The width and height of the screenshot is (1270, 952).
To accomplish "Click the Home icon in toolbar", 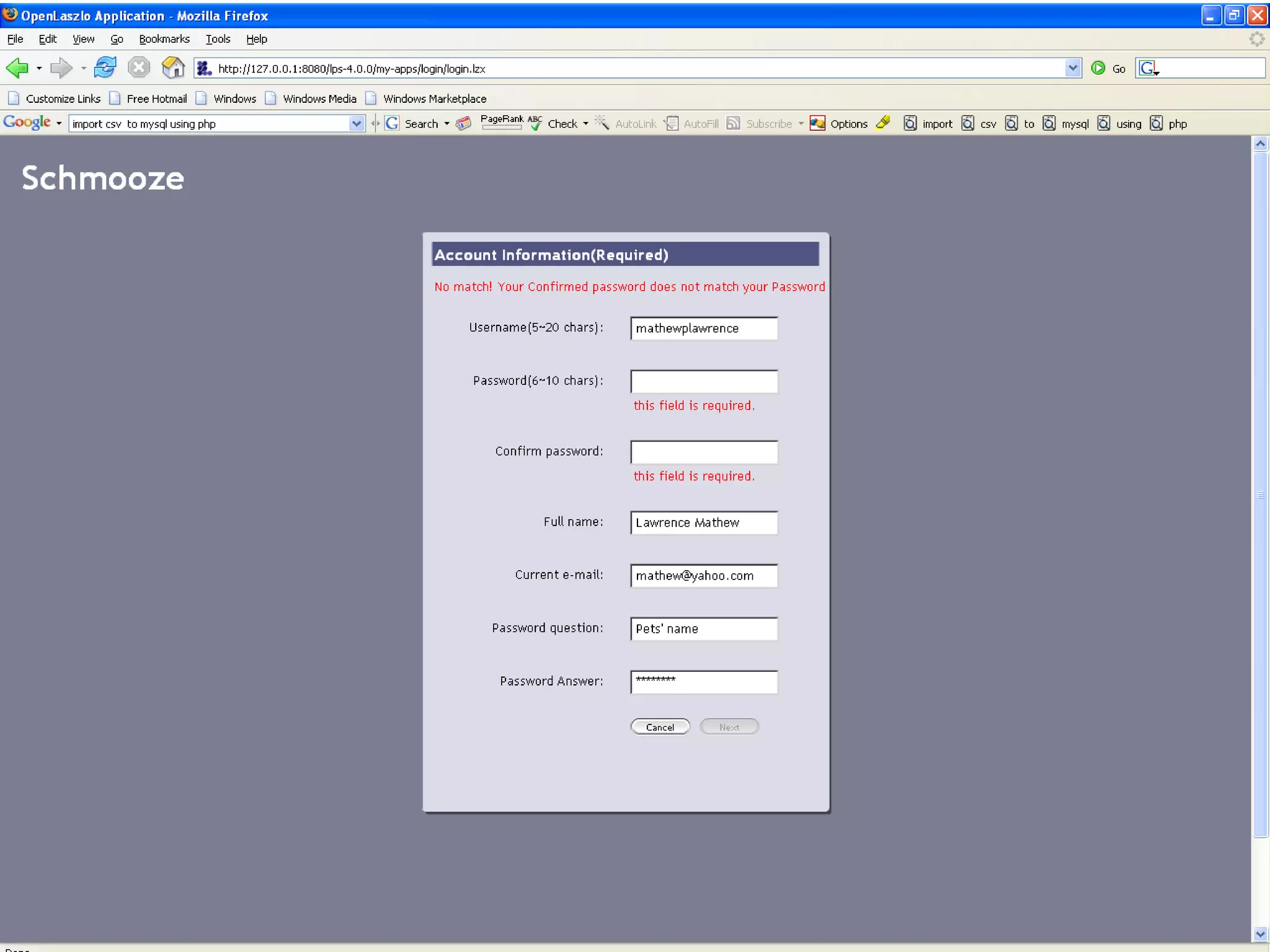I will coord(173,68).
